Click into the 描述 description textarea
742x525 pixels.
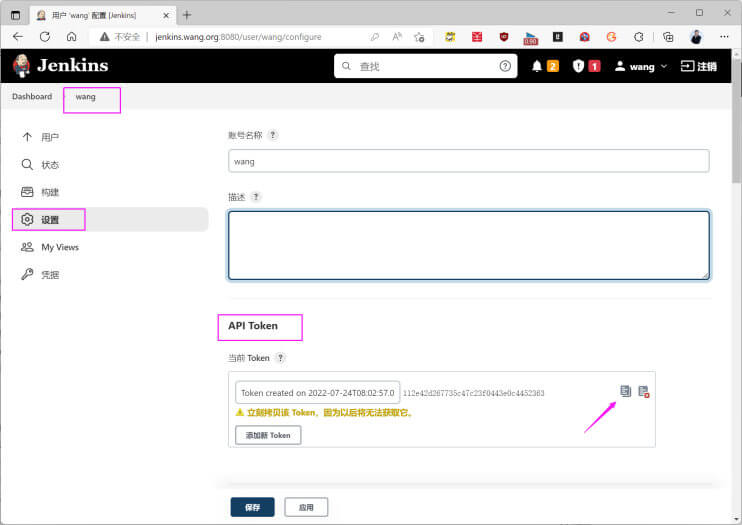click(x=468, y=245)
